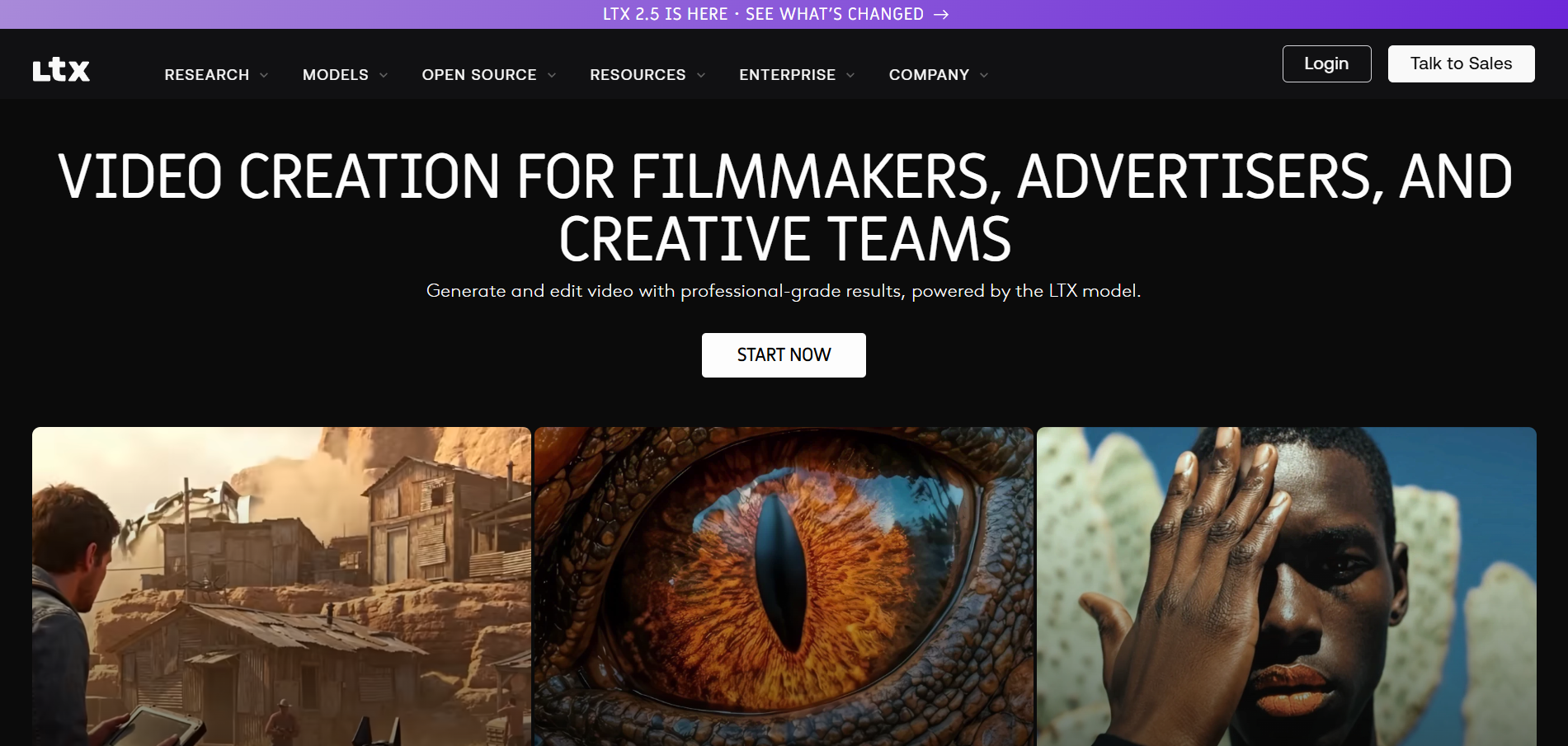Open the Resources navigation item
1568x746 pixels.
pos(638,75)
